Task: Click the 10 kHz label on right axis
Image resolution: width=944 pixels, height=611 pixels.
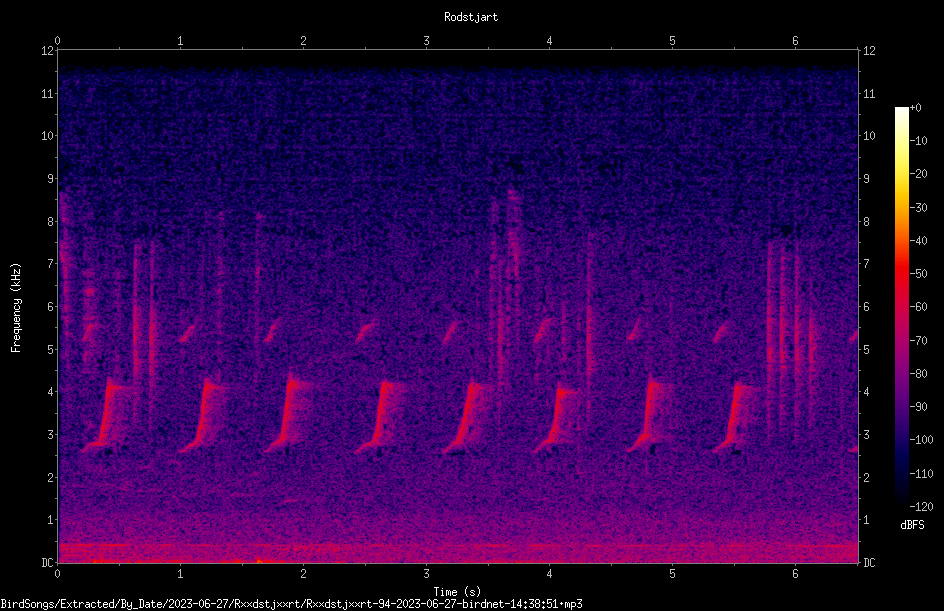Action: [869, 136]
